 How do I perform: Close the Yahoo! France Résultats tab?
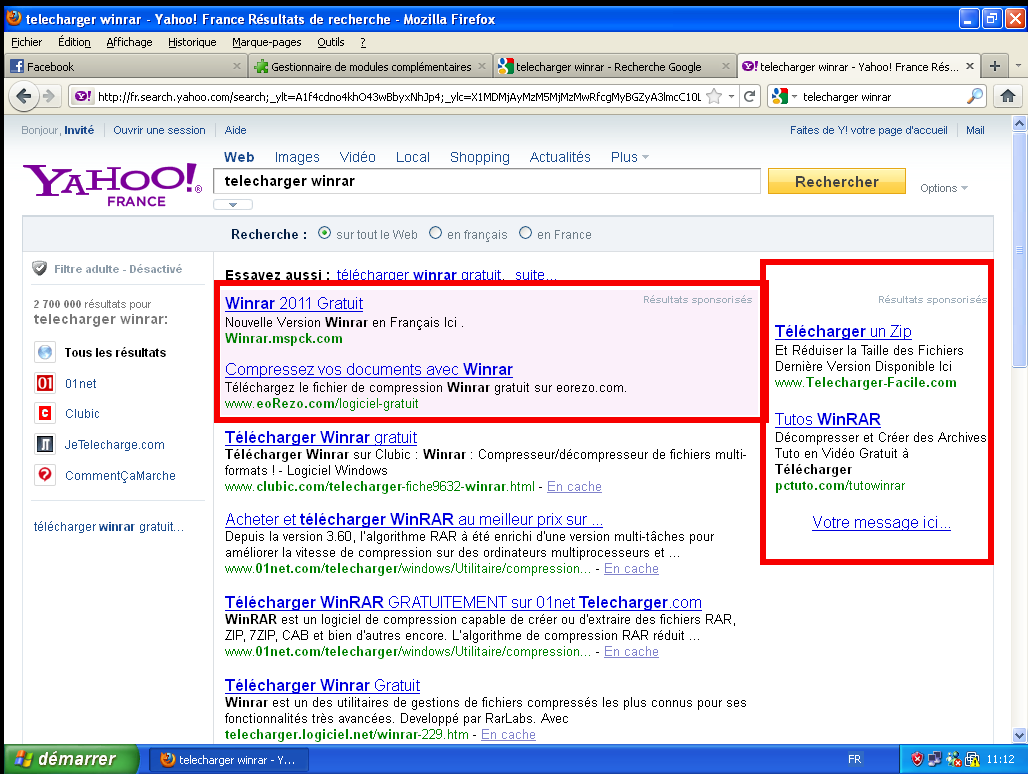pyautogui.click(x=970, y=66)
